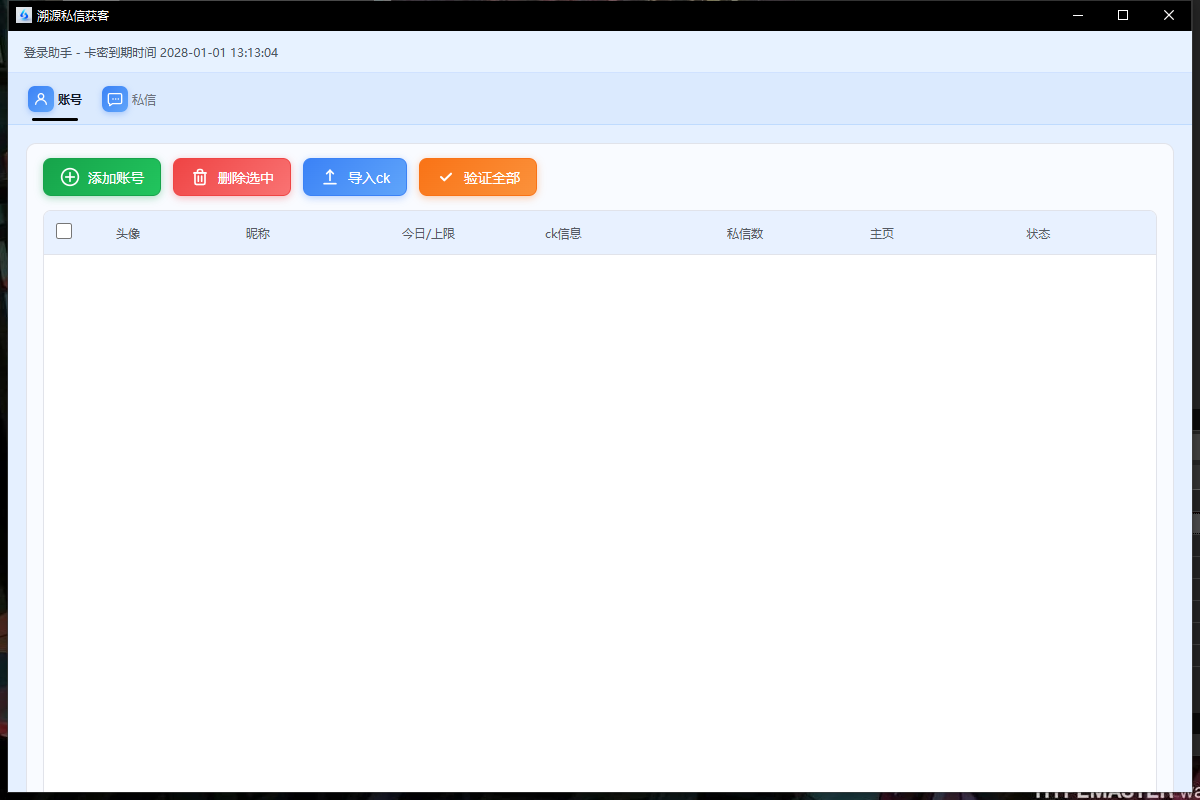The image size is (1200, 800).
Task: Click the 私信数 column header
Action: [745, 234]
